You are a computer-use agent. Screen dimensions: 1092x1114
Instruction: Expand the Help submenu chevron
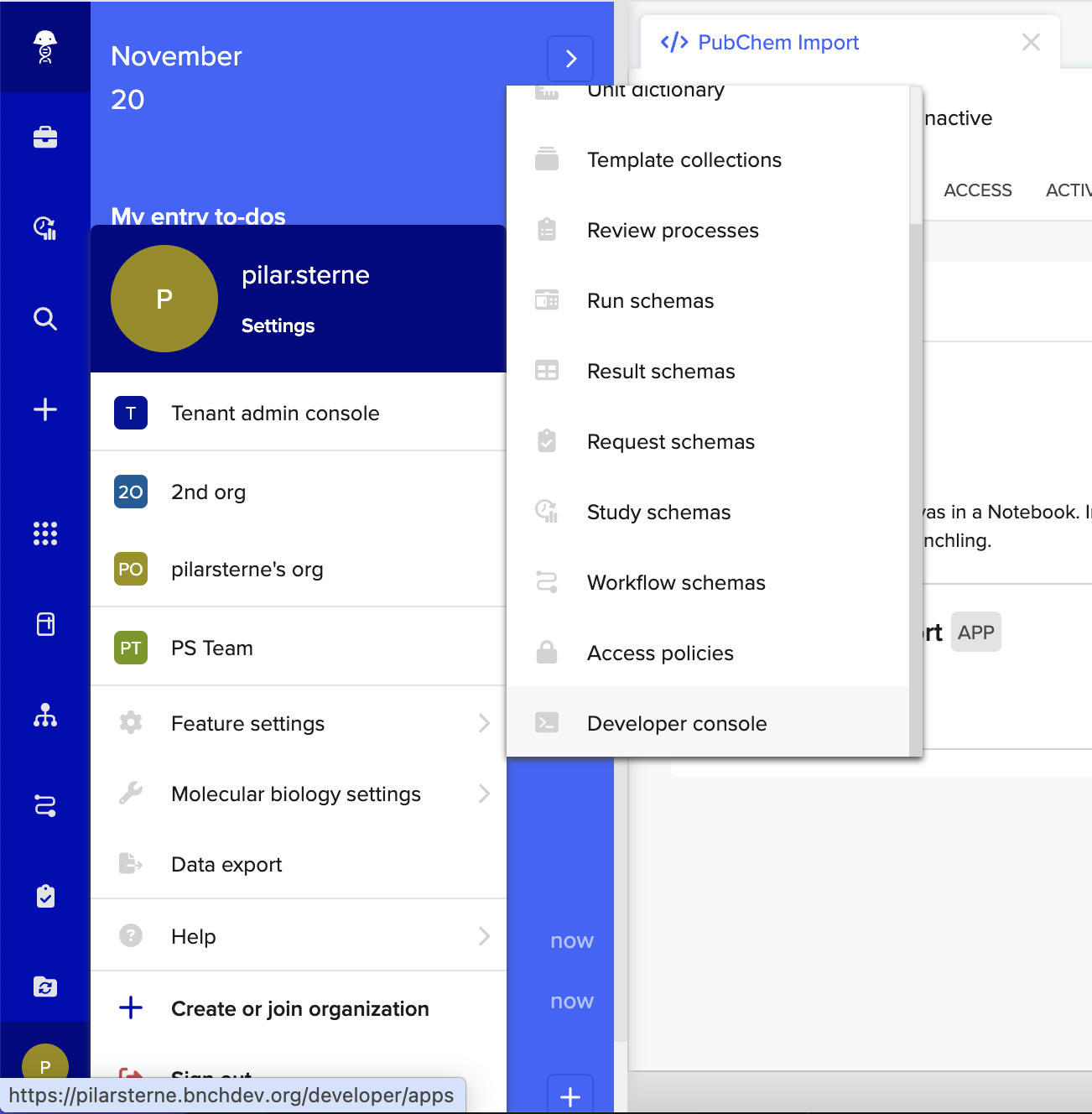tap(483, 936)
